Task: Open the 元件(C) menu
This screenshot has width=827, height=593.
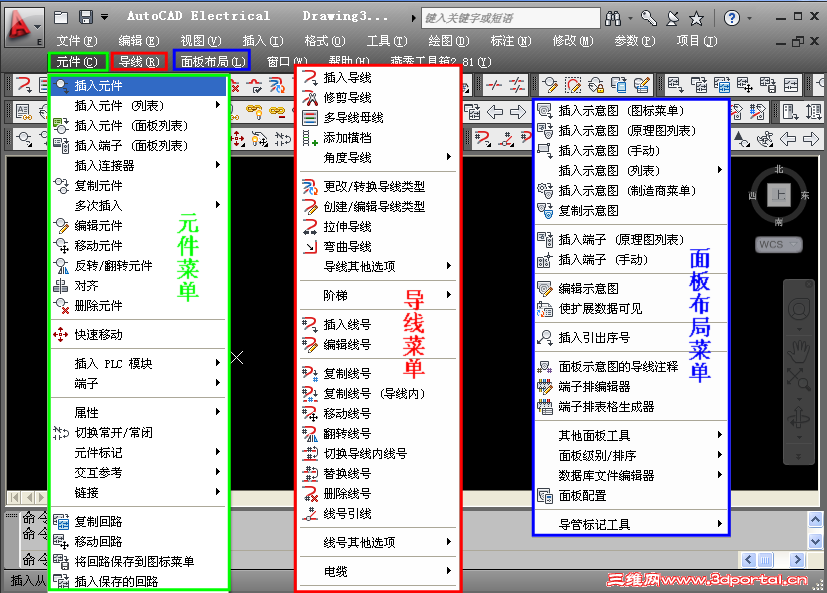Action: coord(78,62)
